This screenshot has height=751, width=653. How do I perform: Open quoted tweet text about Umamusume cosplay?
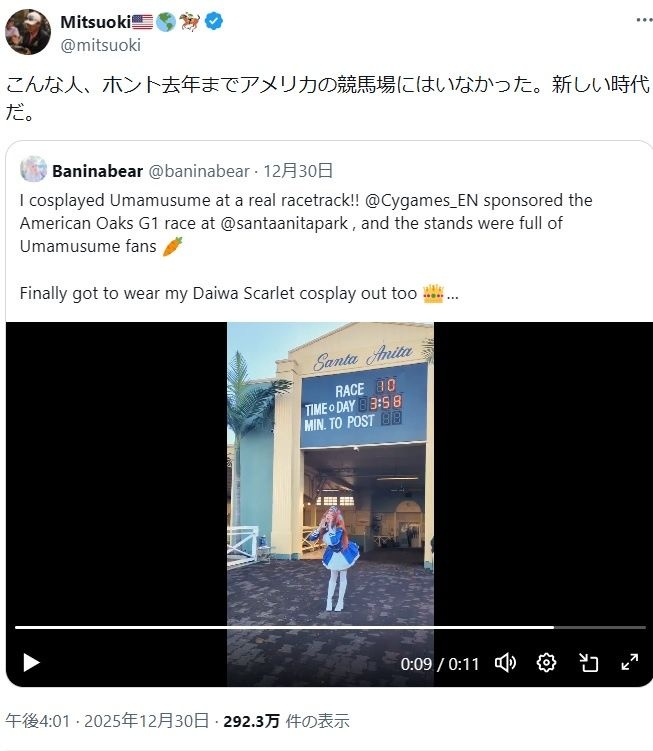pyautogui.click(x=306, y=246)
